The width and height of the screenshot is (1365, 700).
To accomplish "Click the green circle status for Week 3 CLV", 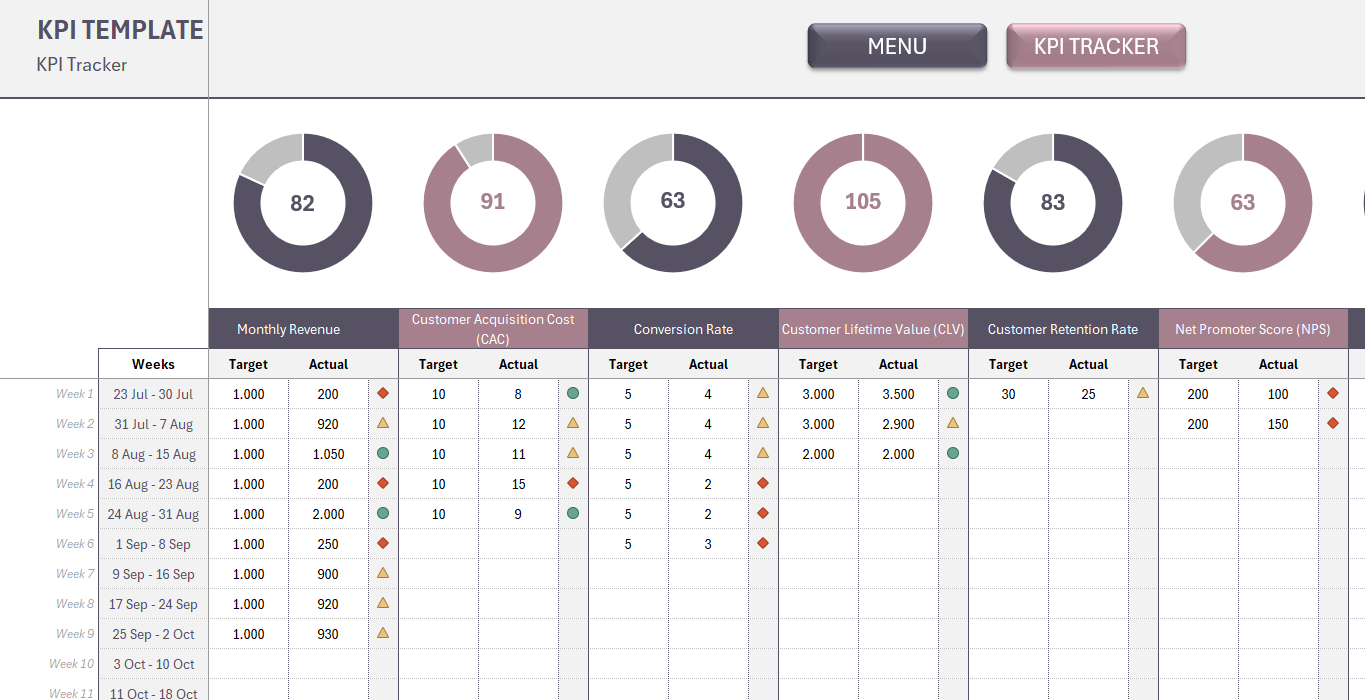I will (x=952, y=454).
